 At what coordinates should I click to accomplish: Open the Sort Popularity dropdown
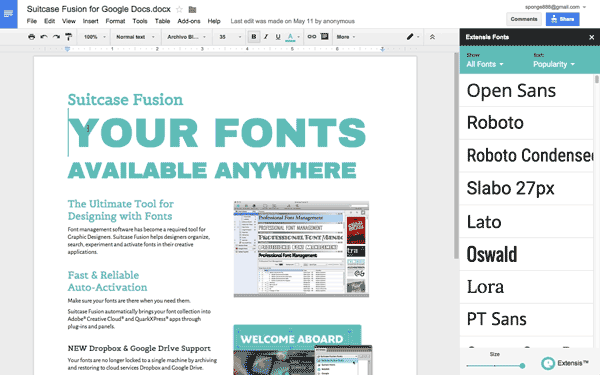[554, 64]
